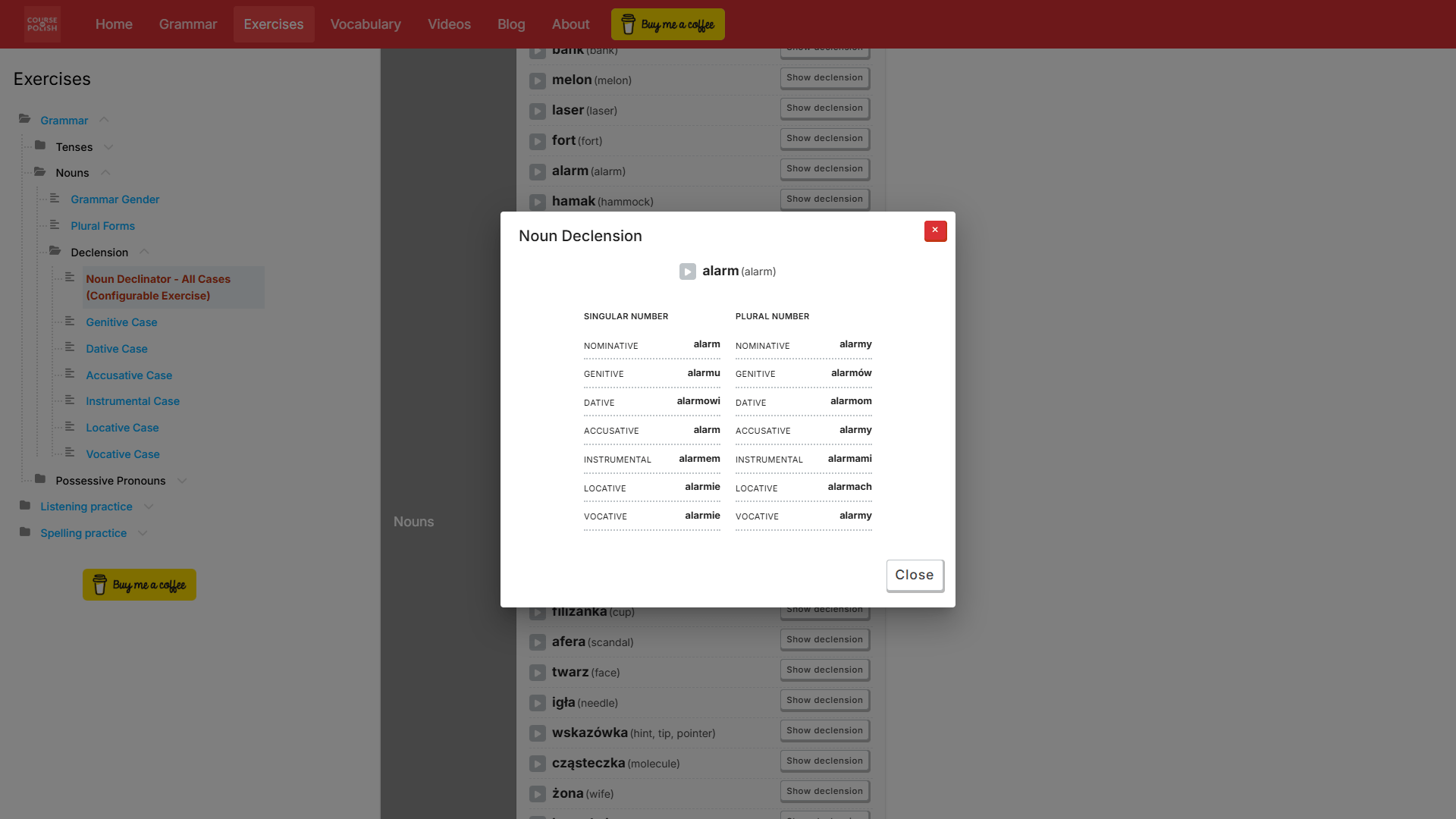
Task: Play pronunciation of "żona"
Action: pos(538,794)
